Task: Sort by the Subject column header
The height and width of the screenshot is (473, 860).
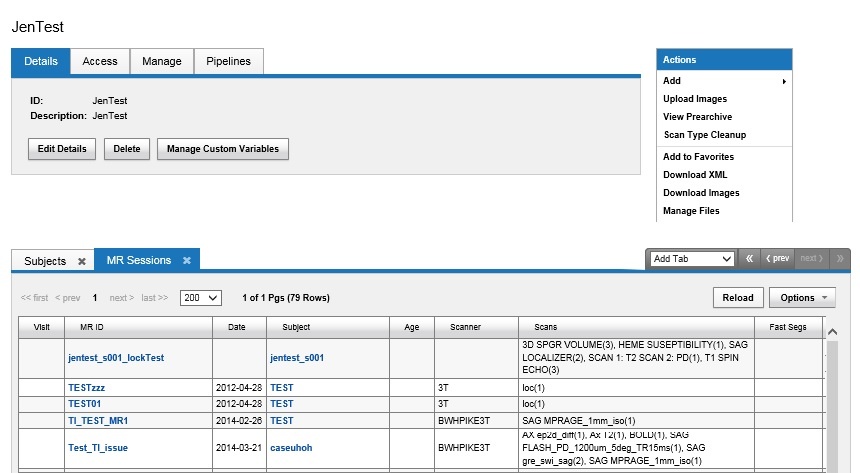Action: [328, 327]
